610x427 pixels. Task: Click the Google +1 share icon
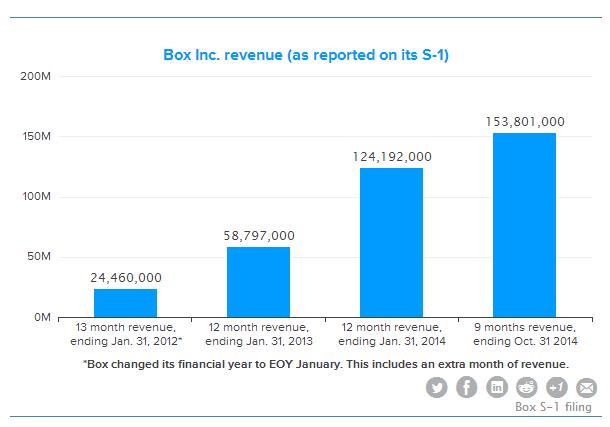(x=557, y=387)
